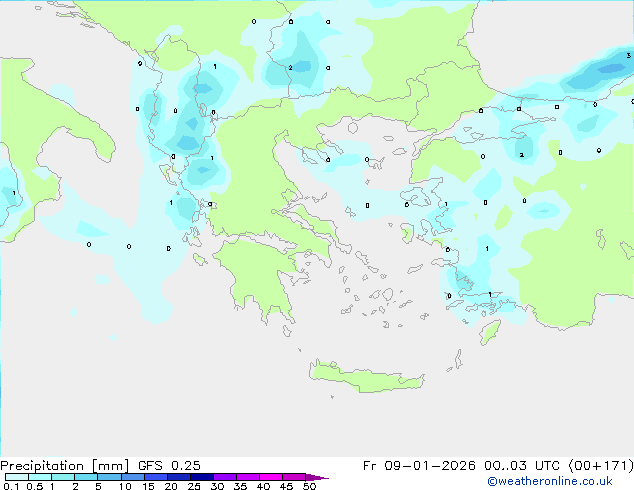Select the 40–45 mm magenta legend swatch
The image size is (634, 490).
(x=271, y=477)
